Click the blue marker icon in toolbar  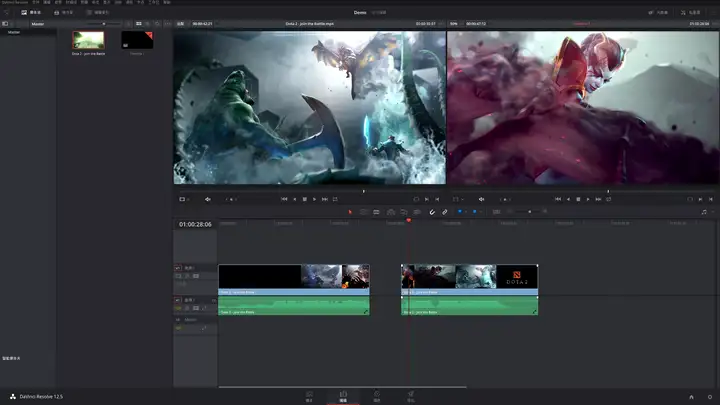[x=474, y=212]
